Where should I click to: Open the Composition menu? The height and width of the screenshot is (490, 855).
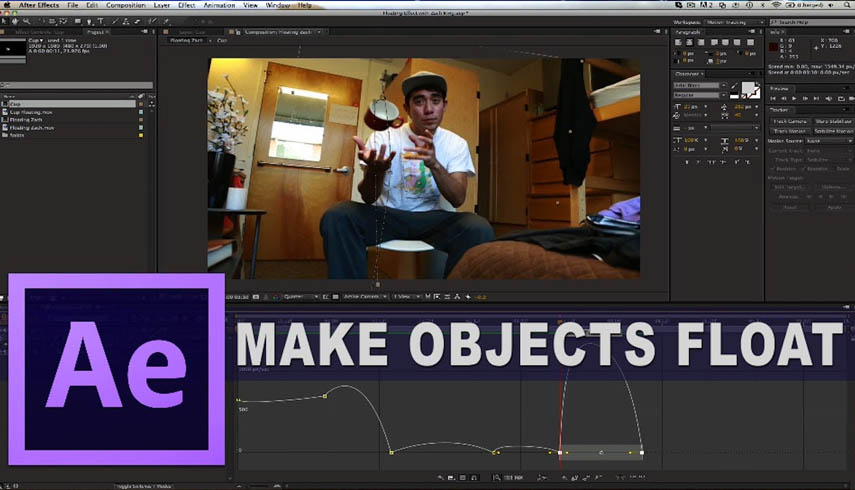pos(125,6)
